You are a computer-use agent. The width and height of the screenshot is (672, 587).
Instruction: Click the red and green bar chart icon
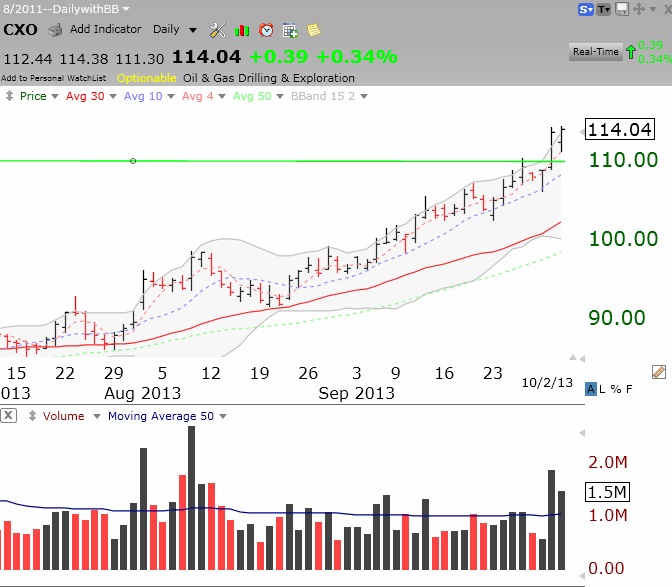click(242, 30)
